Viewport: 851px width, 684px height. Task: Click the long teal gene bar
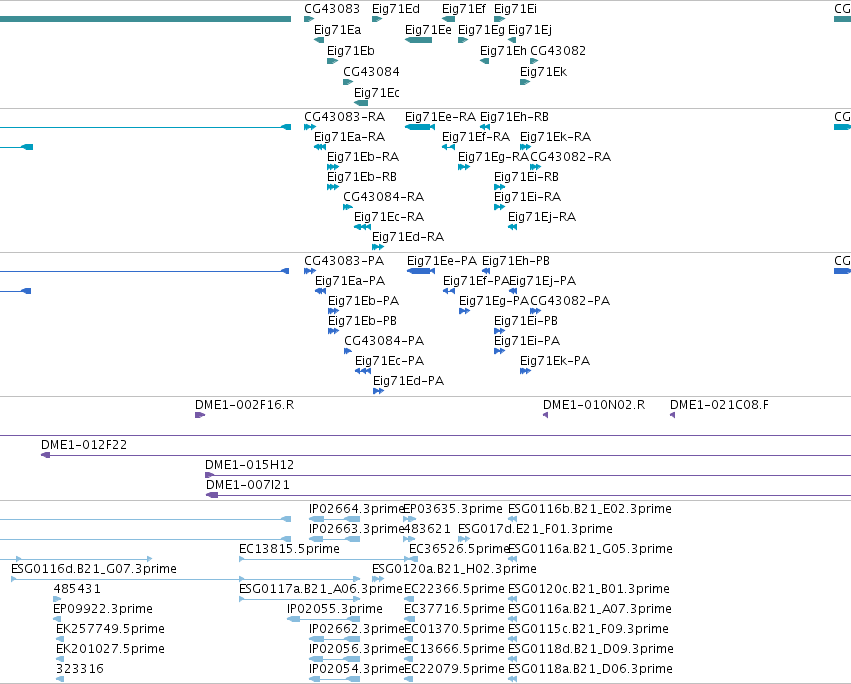point(145,19)
